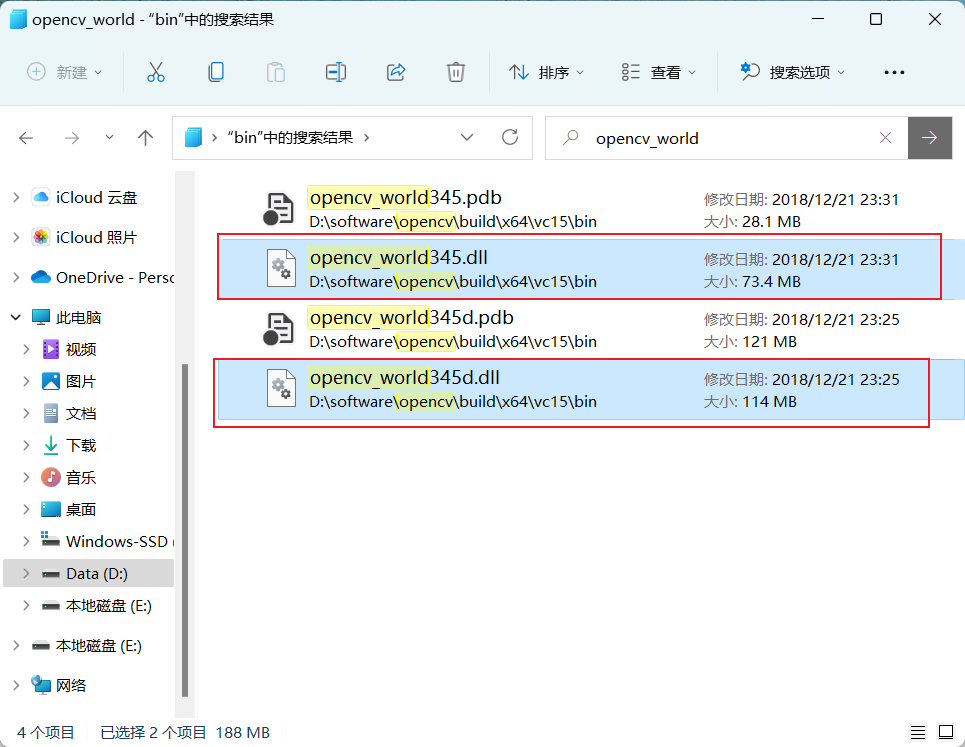
Task: Click the Copy icon on the toolbar
Action: [215, 71]
